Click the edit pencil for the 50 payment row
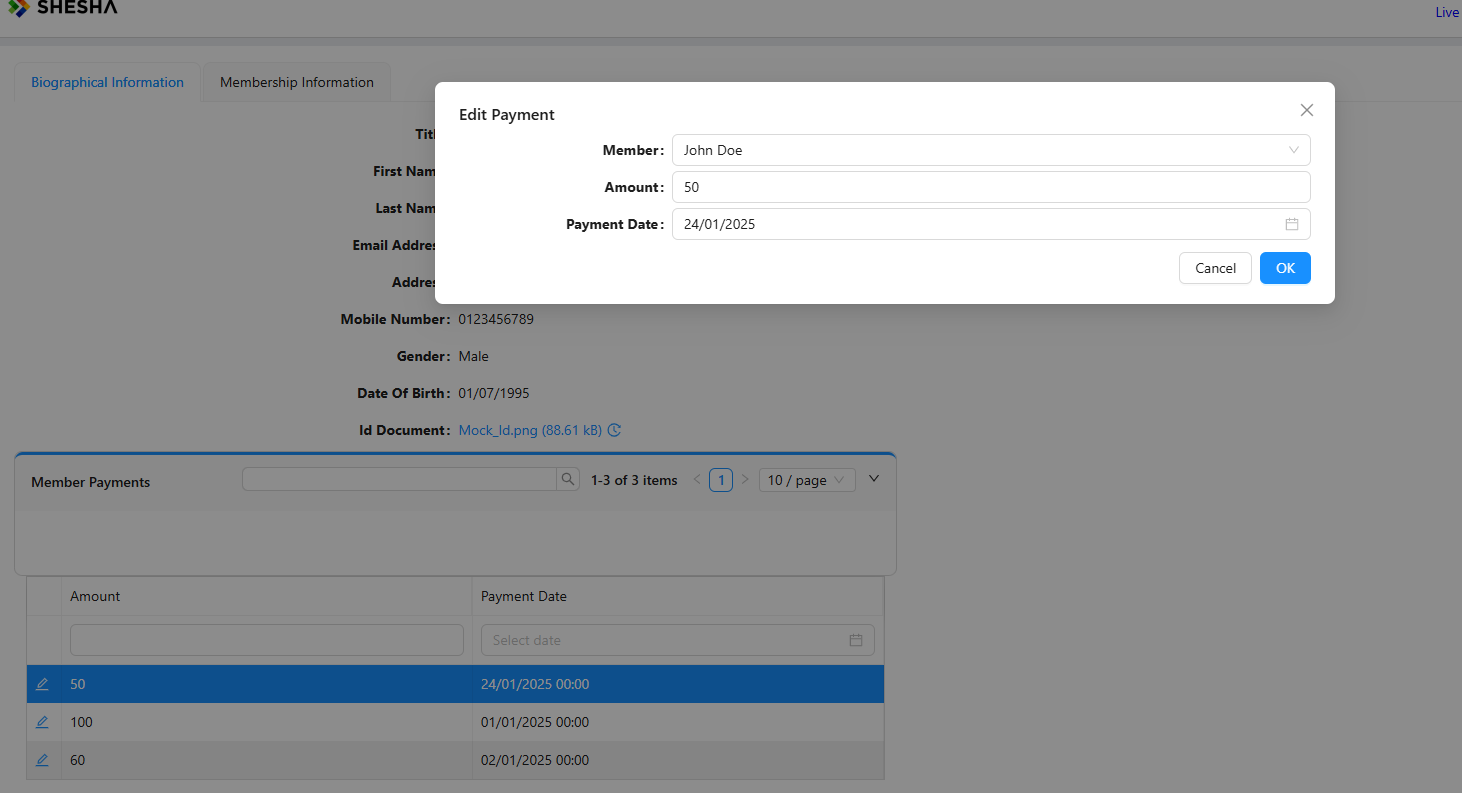Viewport: 1462px width, 793px height. coord(42,684)
